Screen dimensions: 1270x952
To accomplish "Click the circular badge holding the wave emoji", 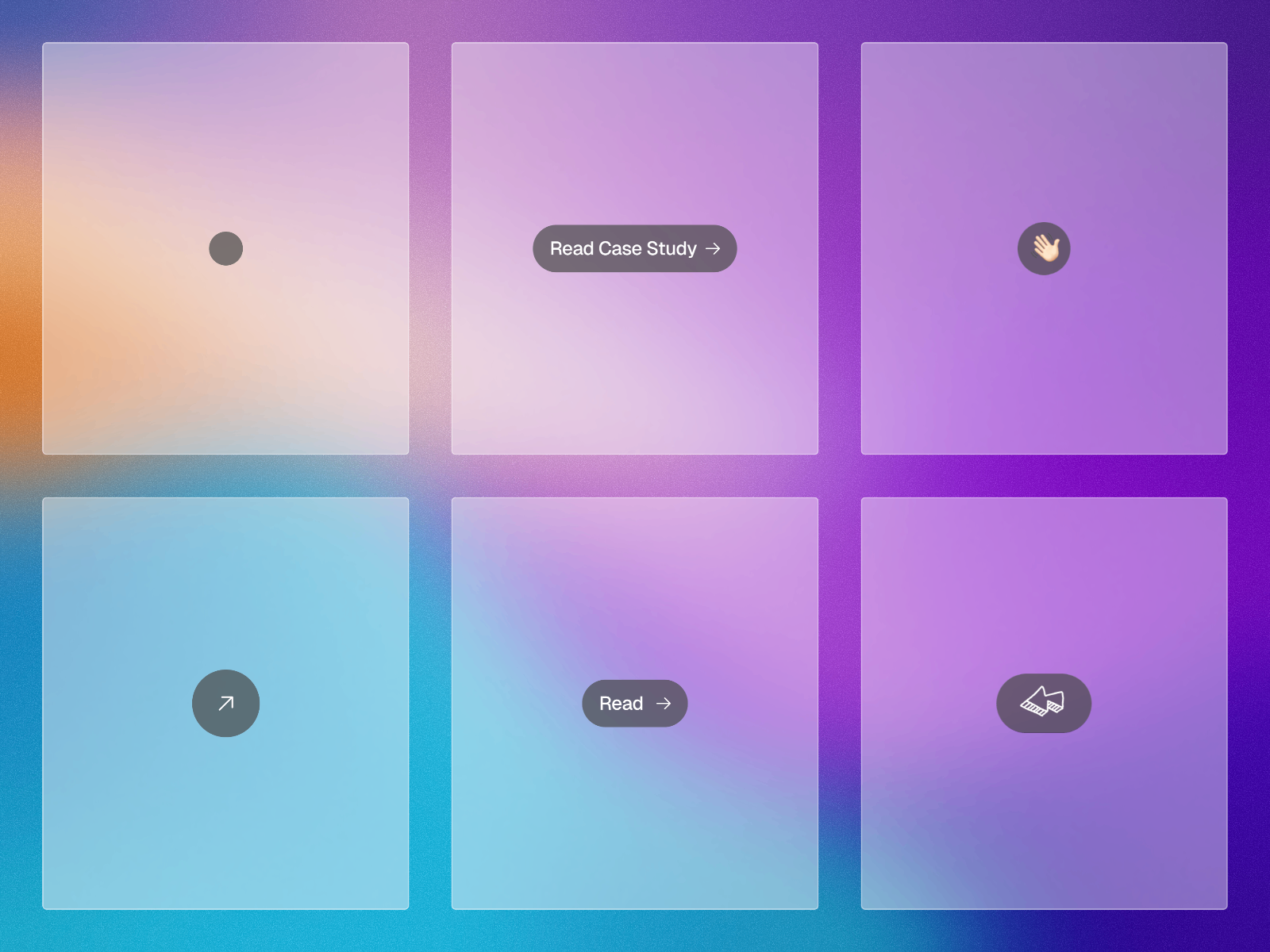I will click(x=1044, y=248).
